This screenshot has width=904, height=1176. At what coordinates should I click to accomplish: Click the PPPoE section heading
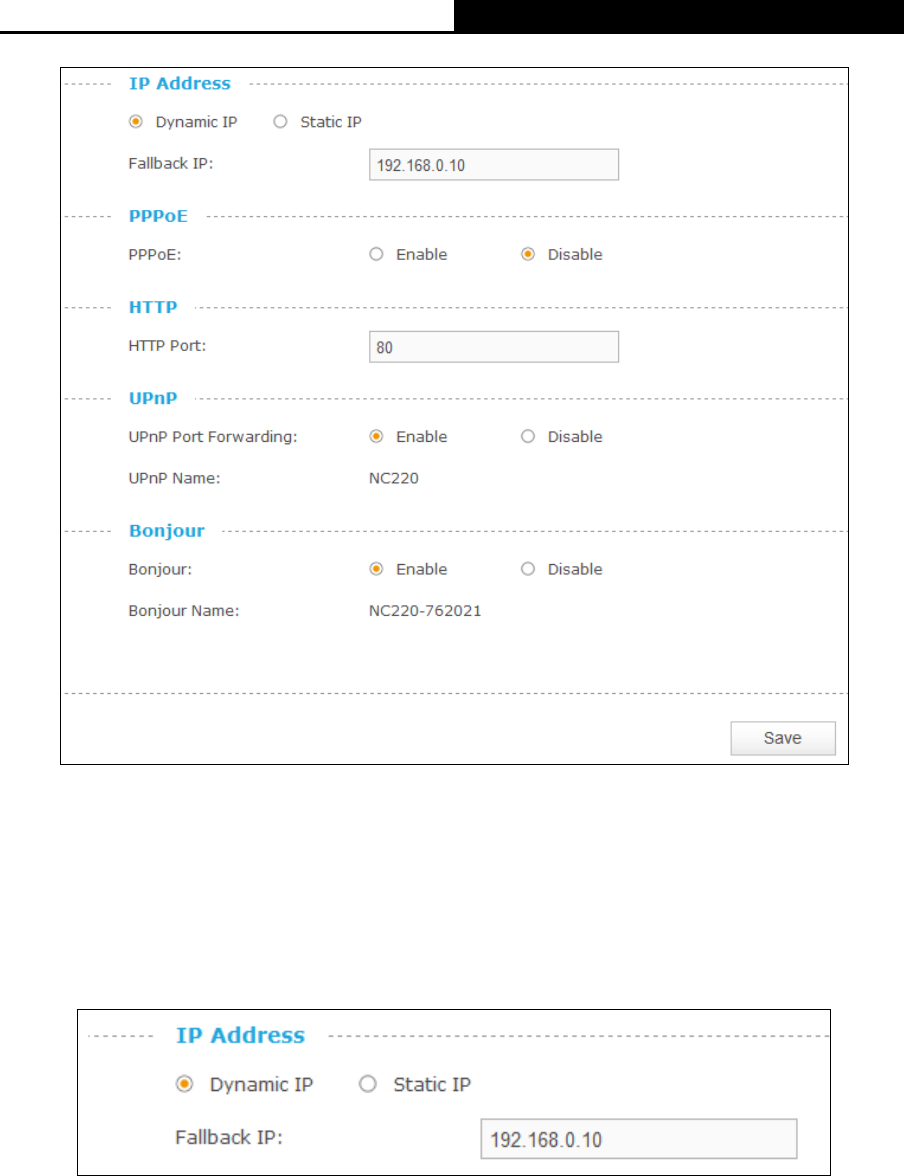(158, 216)
